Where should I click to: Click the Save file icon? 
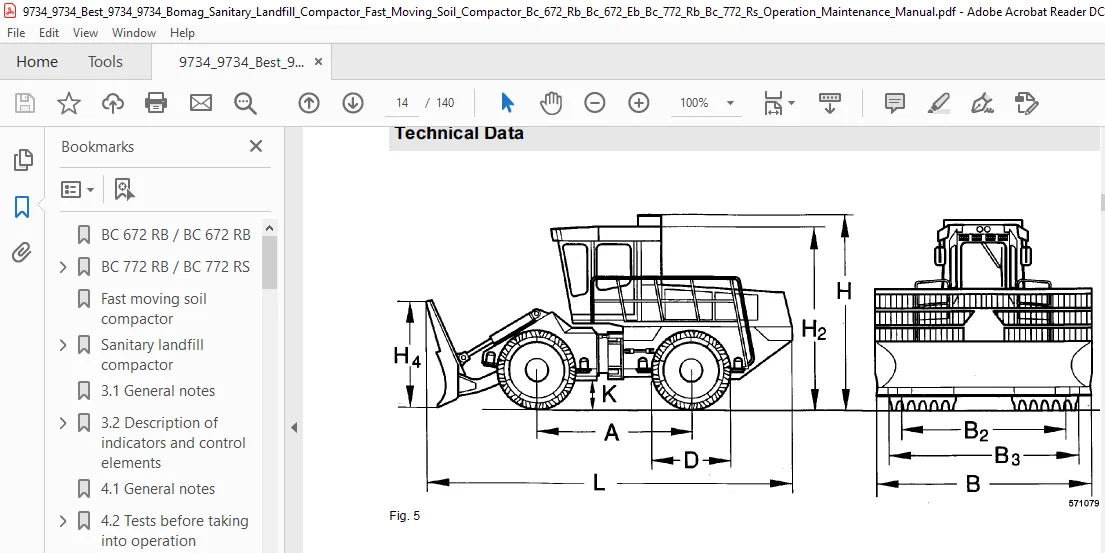(25, 103)
